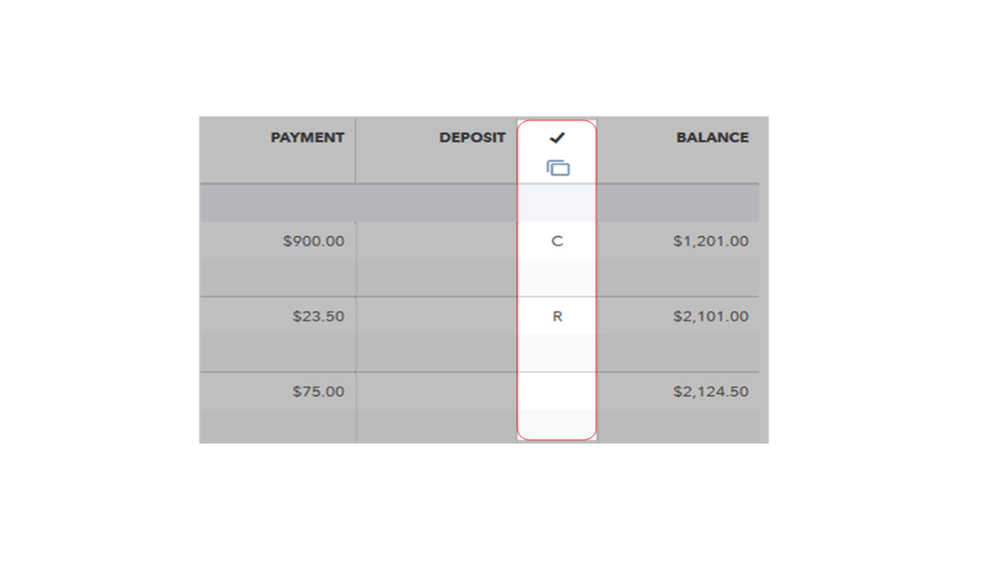Screen dimensions: 999x562
Task: Toggle the "R" reconciled status cell
Action: pos(557,316)
